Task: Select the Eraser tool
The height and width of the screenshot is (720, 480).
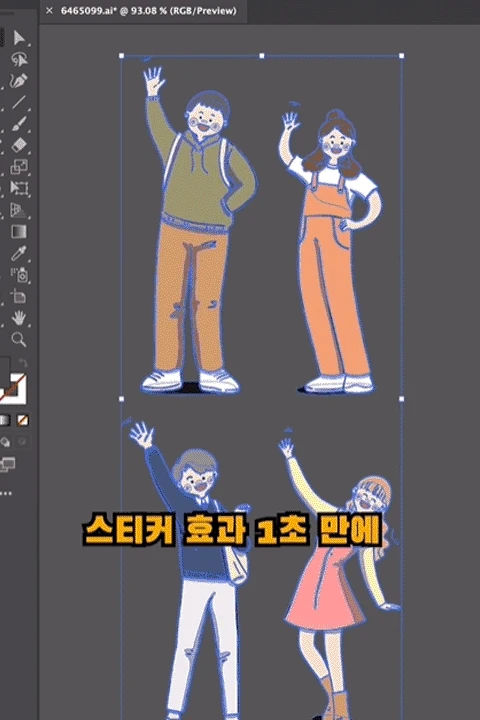Action: 19,145
